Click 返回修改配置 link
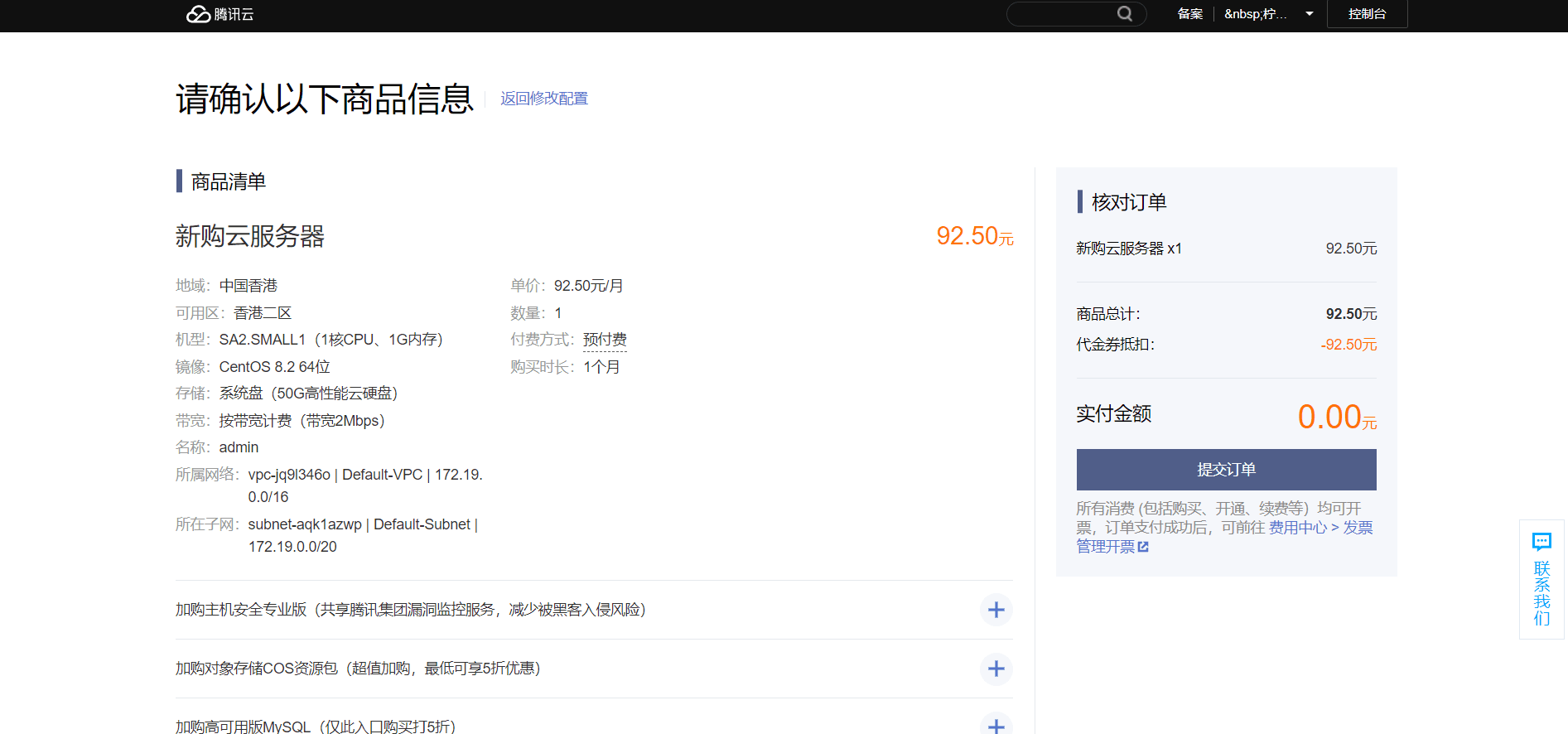Screen dimensions: 1568x734 (544, 99)
